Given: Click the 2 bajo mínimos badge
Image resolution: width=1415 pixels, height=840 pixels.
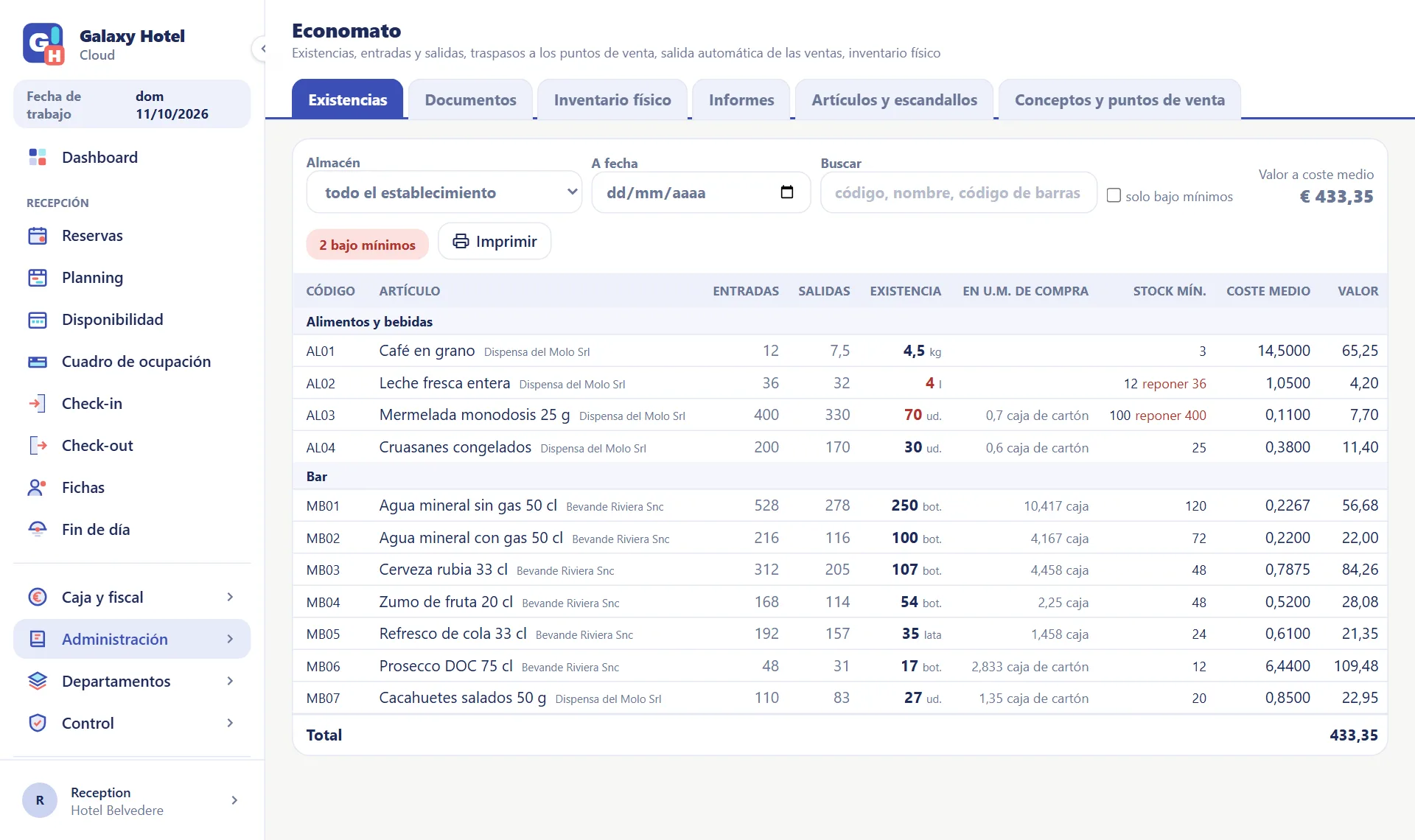Looking at the screenshot, I should click(x=367, y=245).
